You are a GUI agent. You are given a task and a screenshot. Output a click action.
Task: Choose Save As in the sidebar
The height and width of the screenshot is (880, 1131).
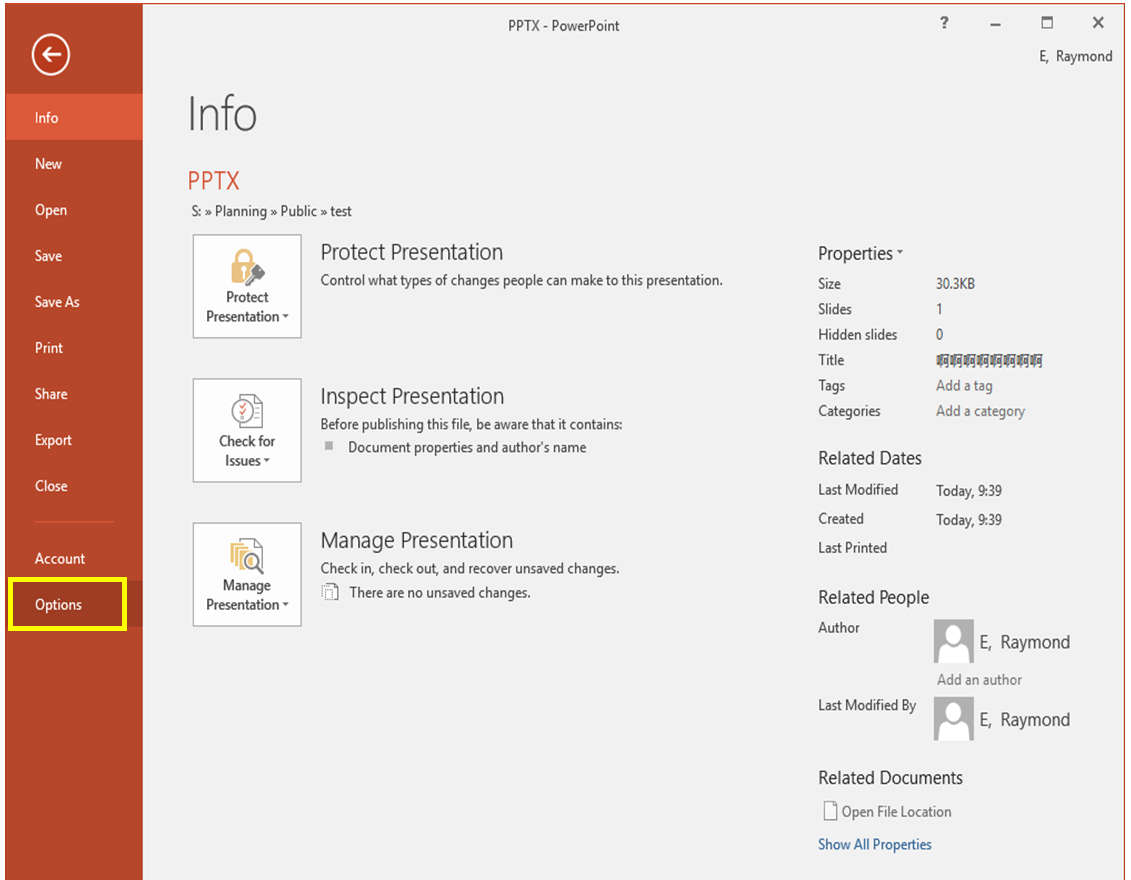pos(74,302)
